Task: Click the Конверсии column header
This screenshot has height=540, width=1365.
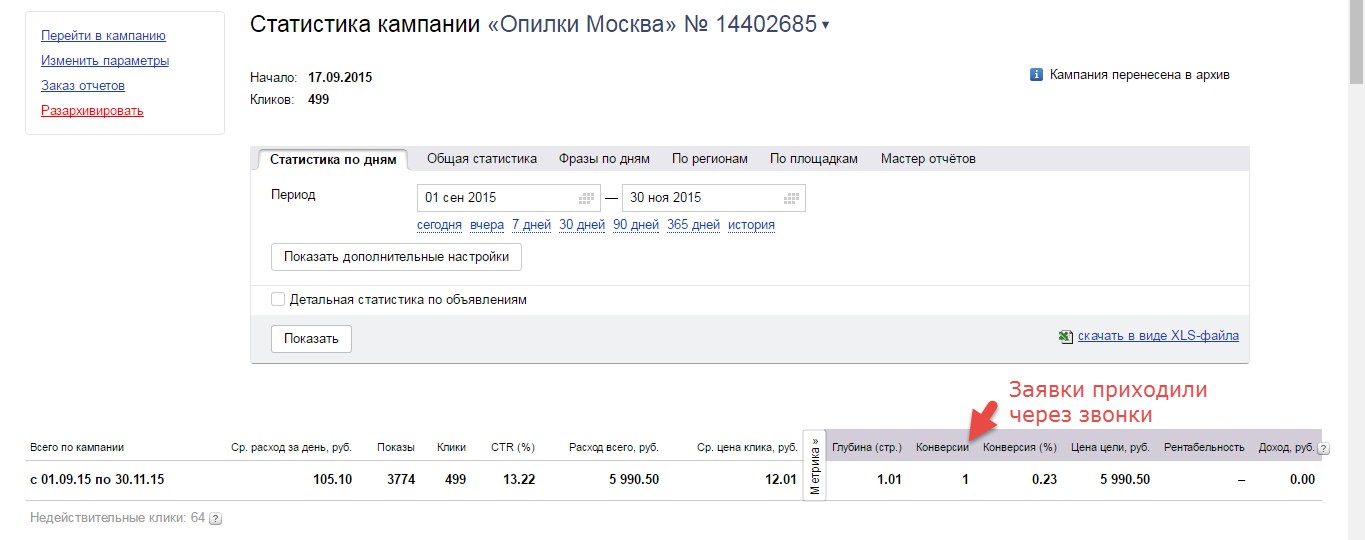Action: [942, 448]
